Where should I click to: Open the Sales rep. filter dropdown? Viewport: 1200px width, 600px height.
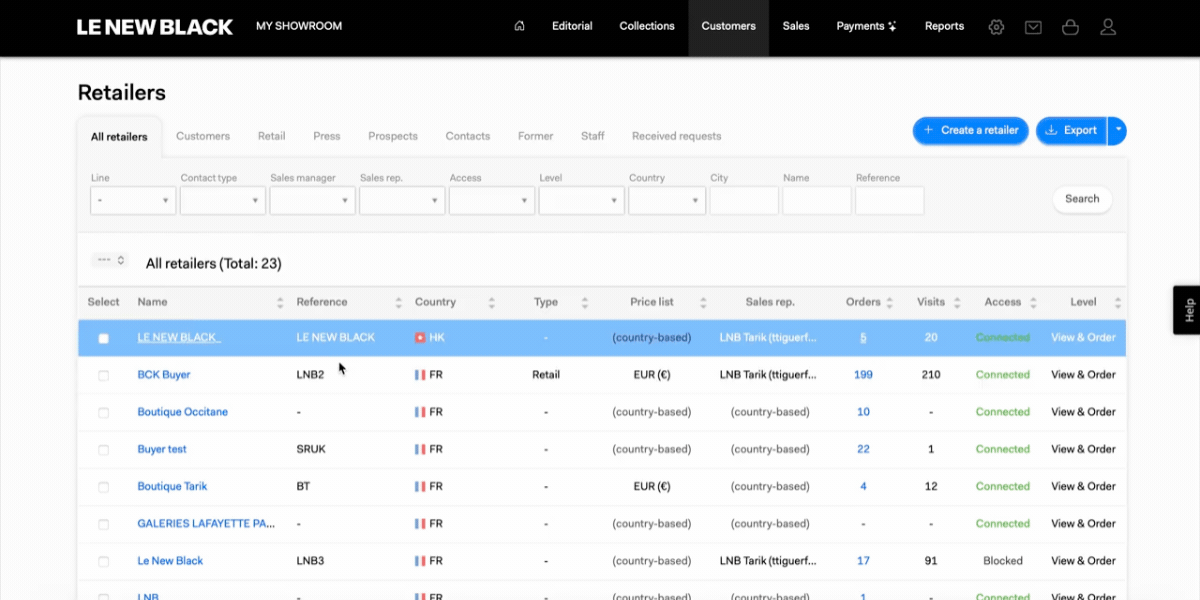click(x=402, y=200)
